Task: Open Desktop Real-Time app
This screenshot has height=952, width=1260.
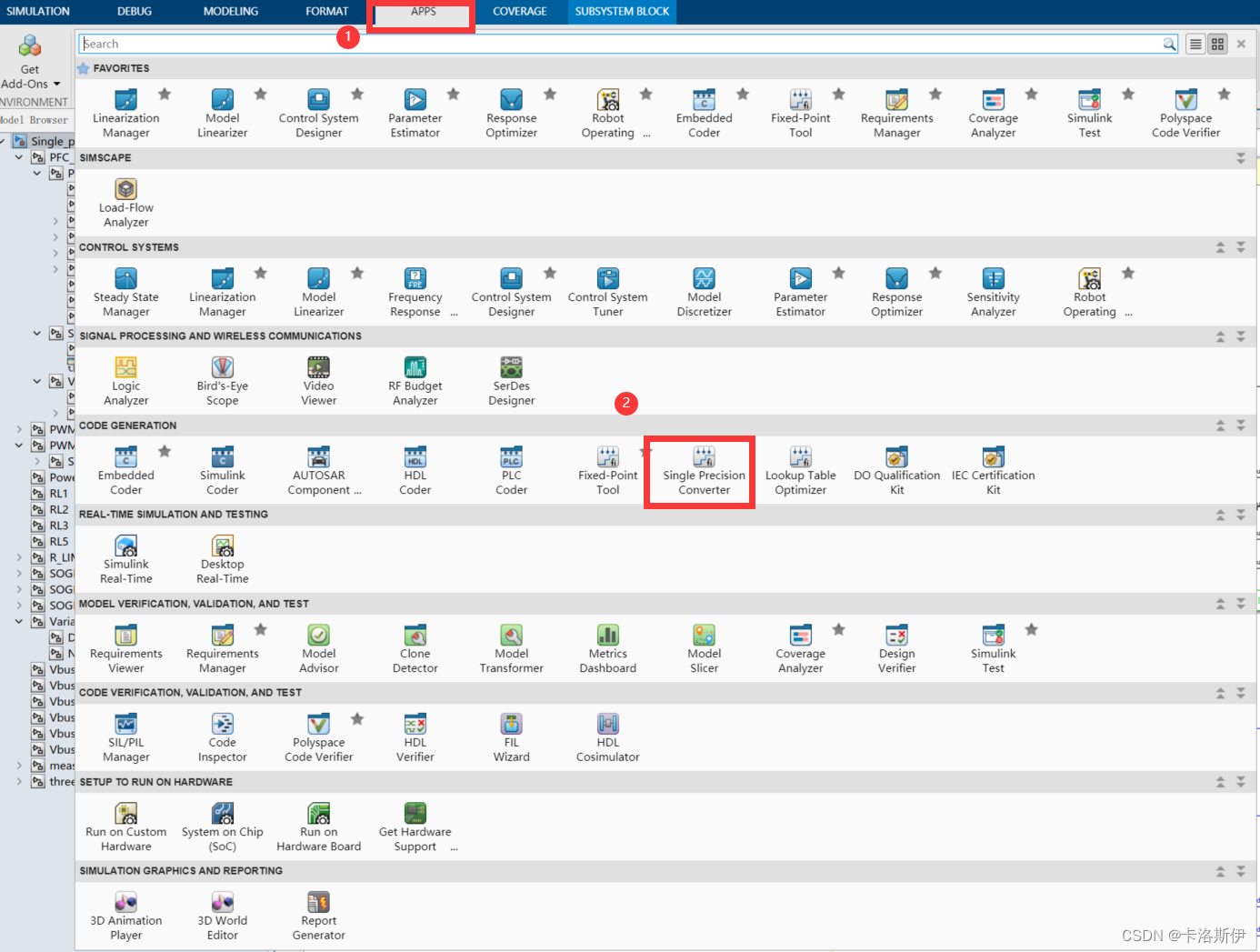Action: pyautogui.click(x=222, y=560)
